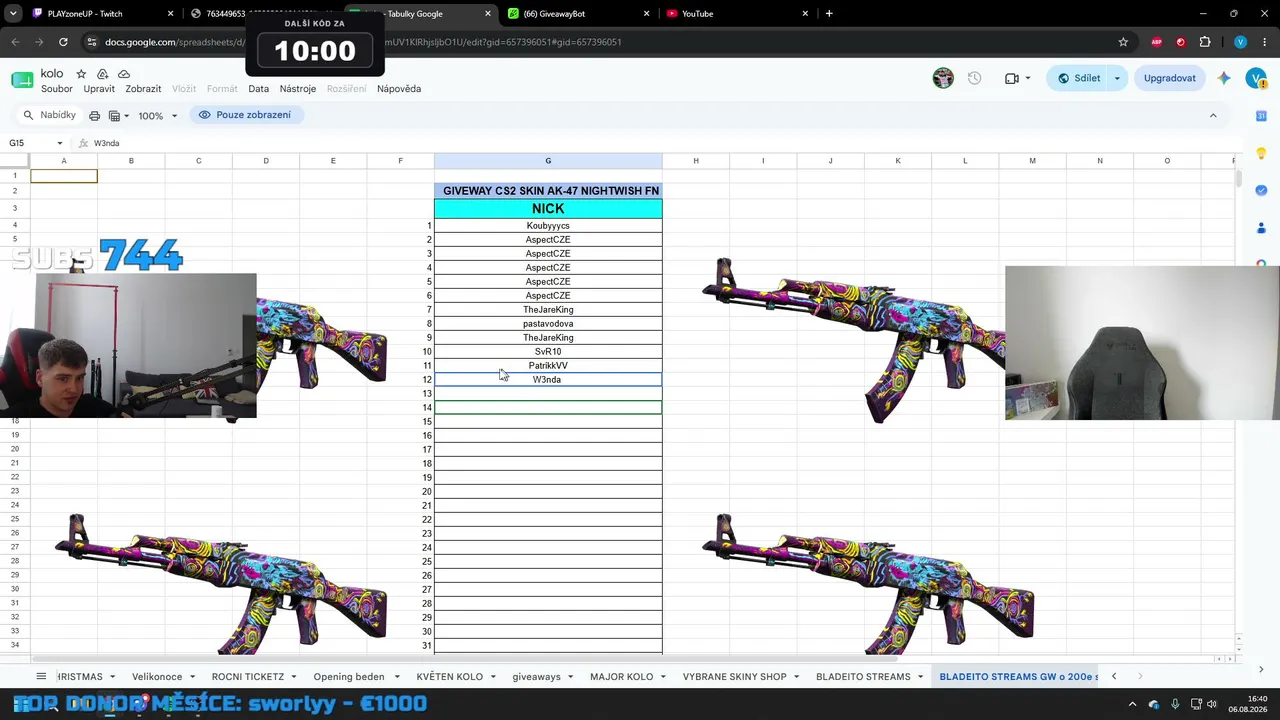Check the cloud save status icon
The width and height of the screenshot is (1280, 720).
[124, 74]
